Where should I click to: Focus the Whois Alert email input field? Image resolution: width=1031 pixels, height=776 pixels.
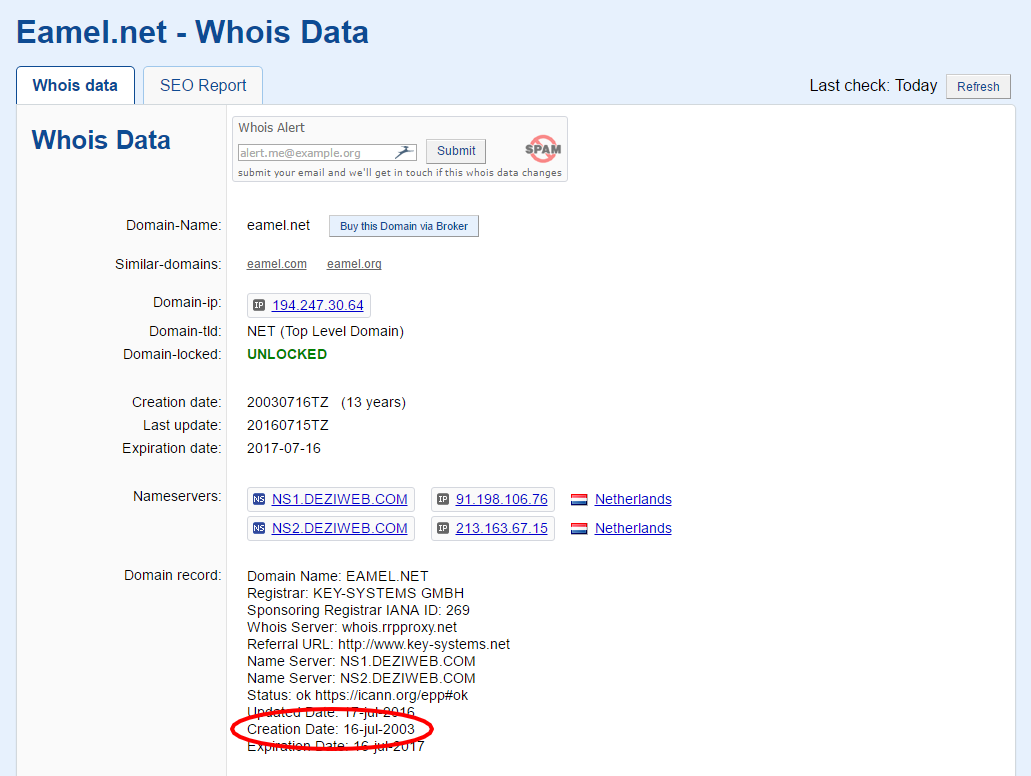[x=327, y=153]
